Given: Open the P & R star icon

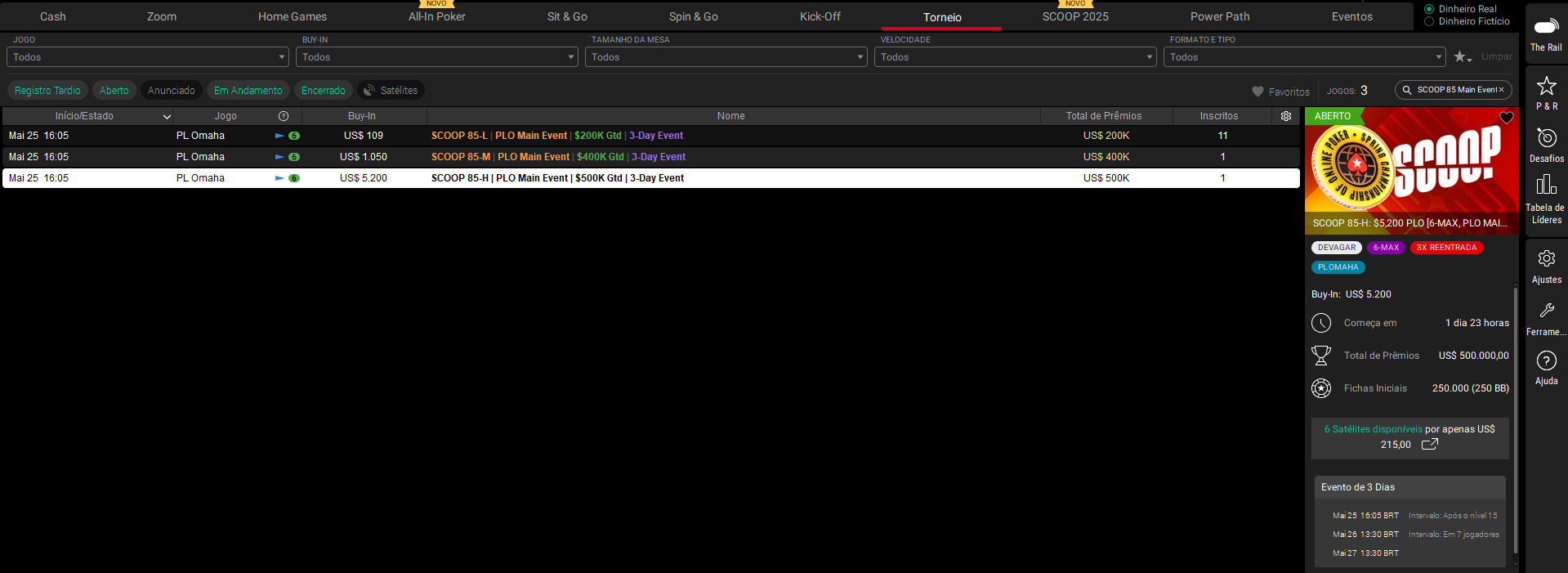Looking at the screenshot, I should [x=1546, y=86].
